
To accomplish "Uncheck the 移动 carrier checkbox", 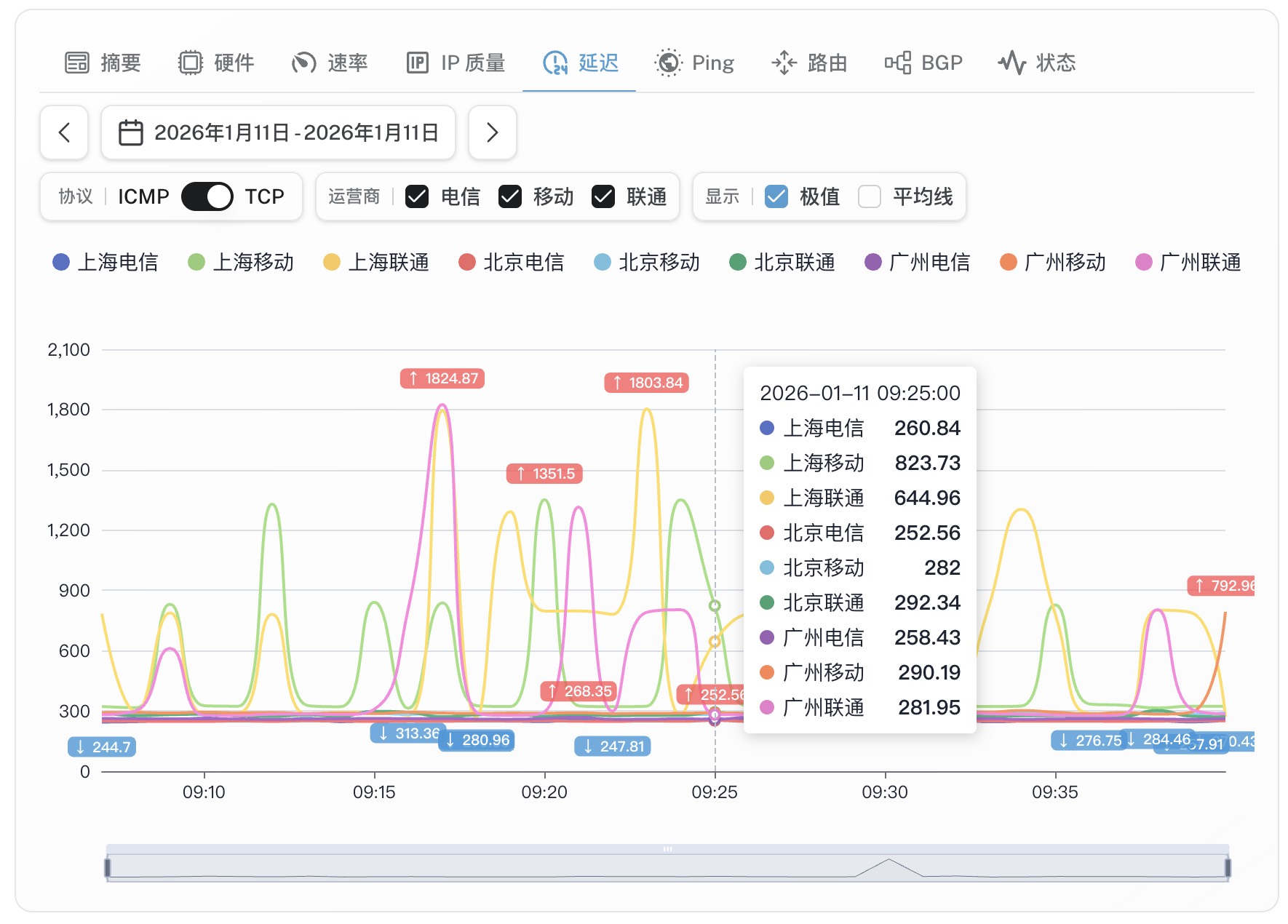I will pos(510,196).
